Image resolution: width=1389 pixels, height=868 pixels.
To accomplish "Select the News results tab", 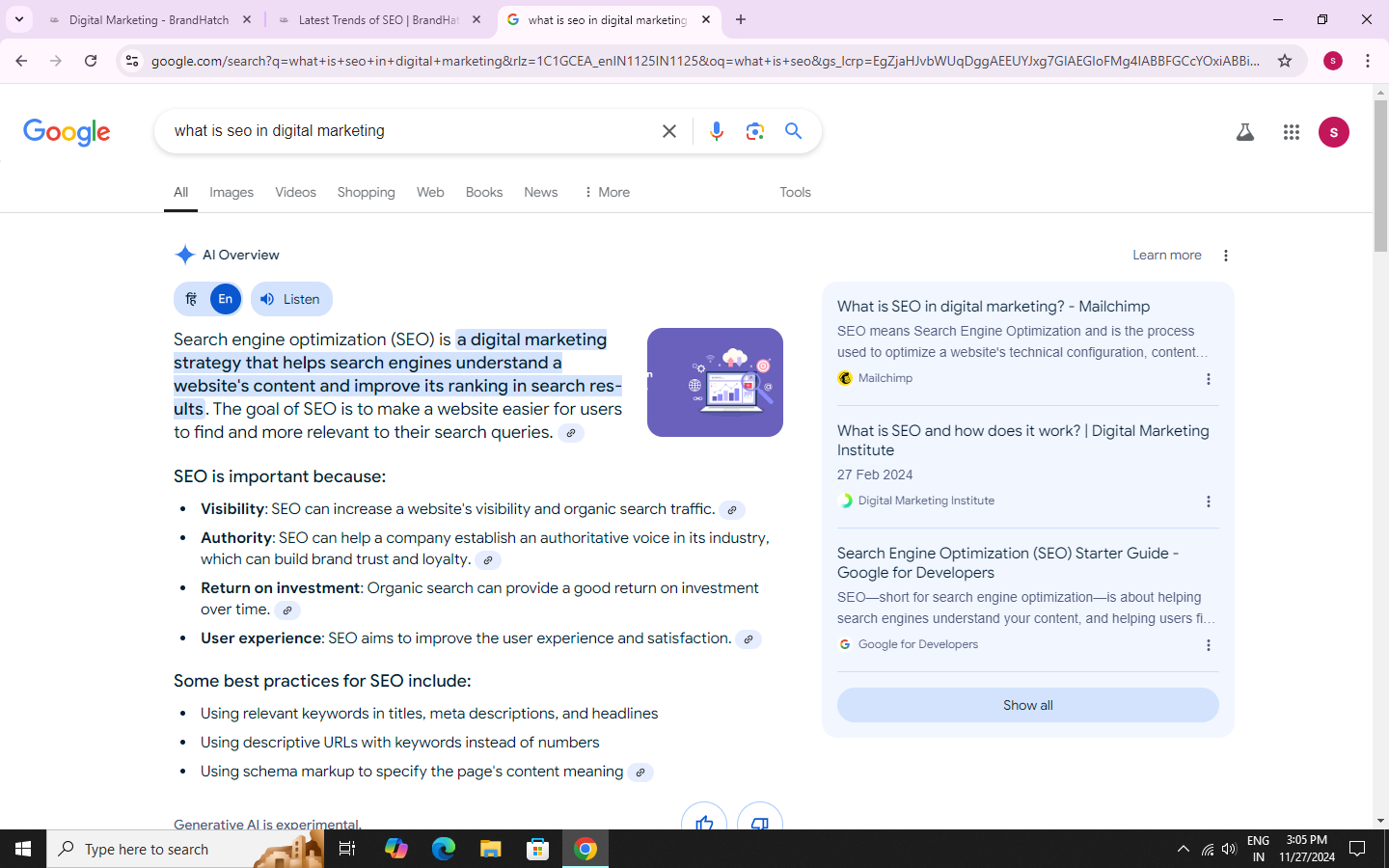I will [541, 192].
